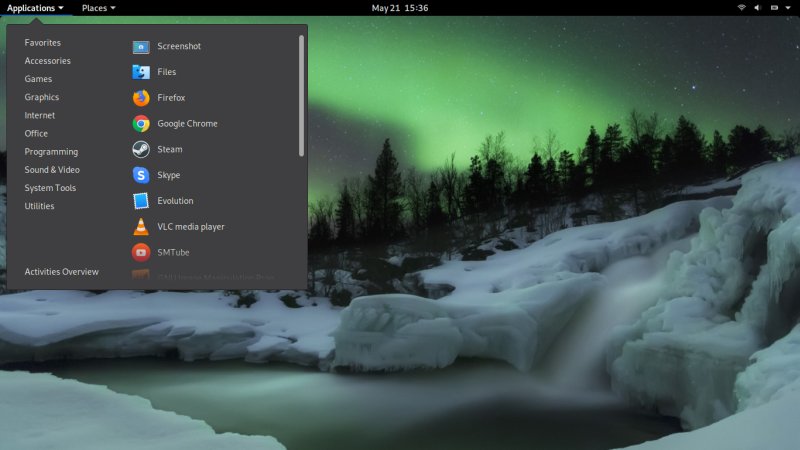800x450 pixels.
Task: Click the battery status icon
Action: coord(774,8)
